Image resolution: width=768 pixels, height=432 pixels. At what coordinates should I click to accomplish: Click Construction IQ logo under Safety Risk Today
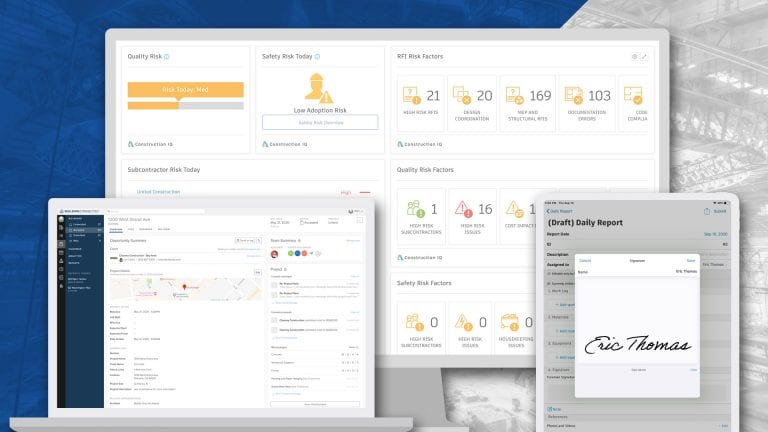coord(285,144)
